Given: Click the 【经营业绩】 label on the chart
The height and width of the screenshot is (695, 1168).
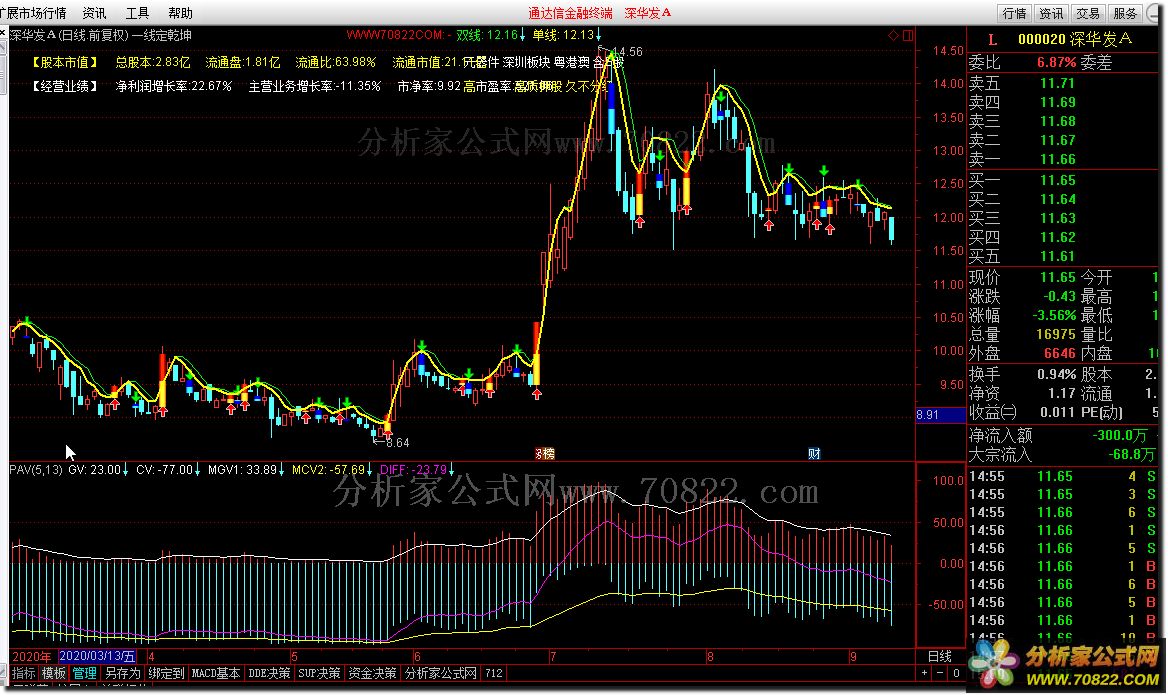Looking at the screenshot, I should coord(64,86).
